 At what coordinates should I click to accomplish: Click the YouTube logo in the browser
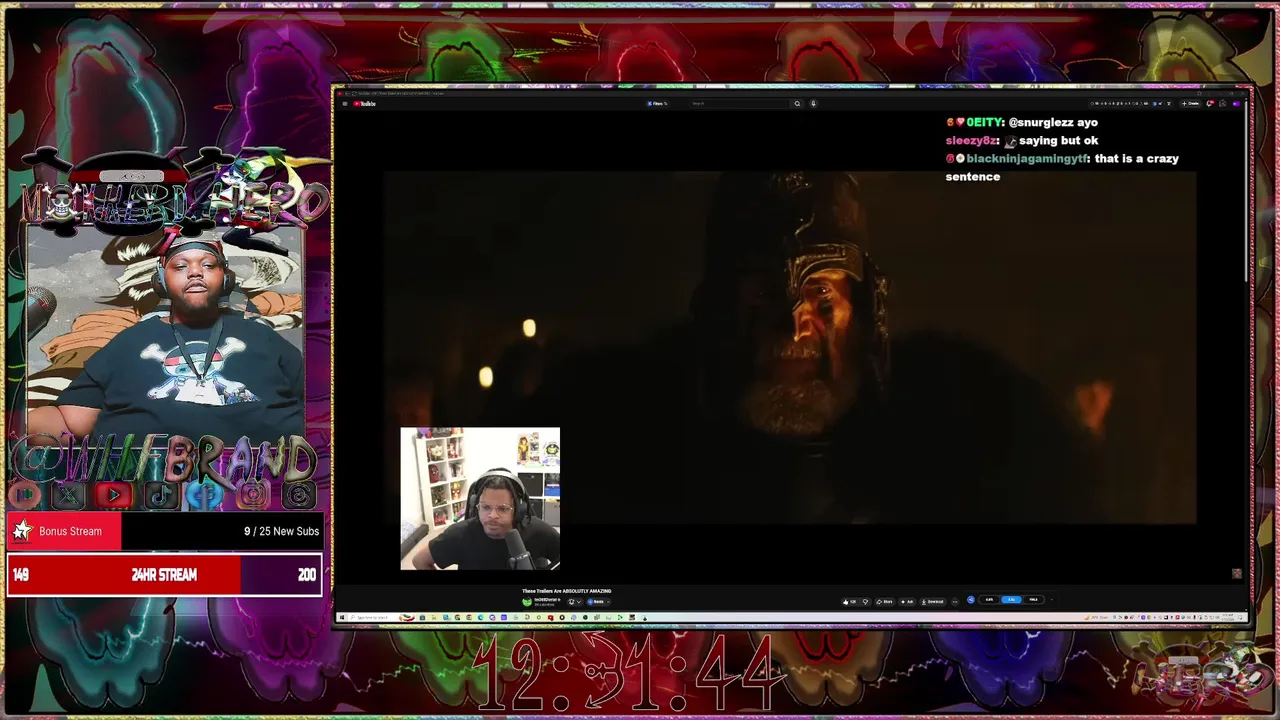(364, 103)
